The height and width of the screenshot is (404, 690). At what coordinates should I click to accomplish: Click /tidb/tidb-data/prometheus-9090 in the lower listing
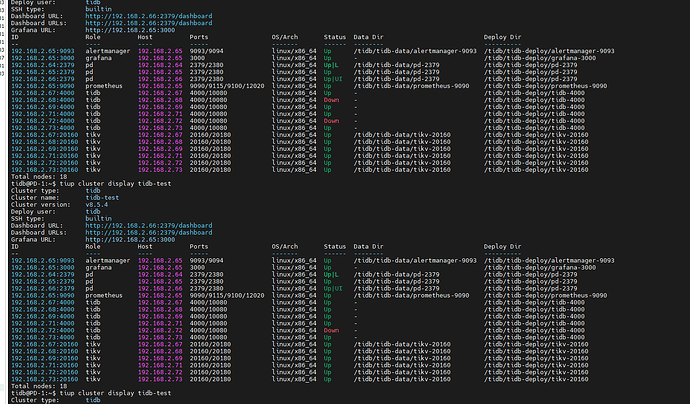point(411,295)
